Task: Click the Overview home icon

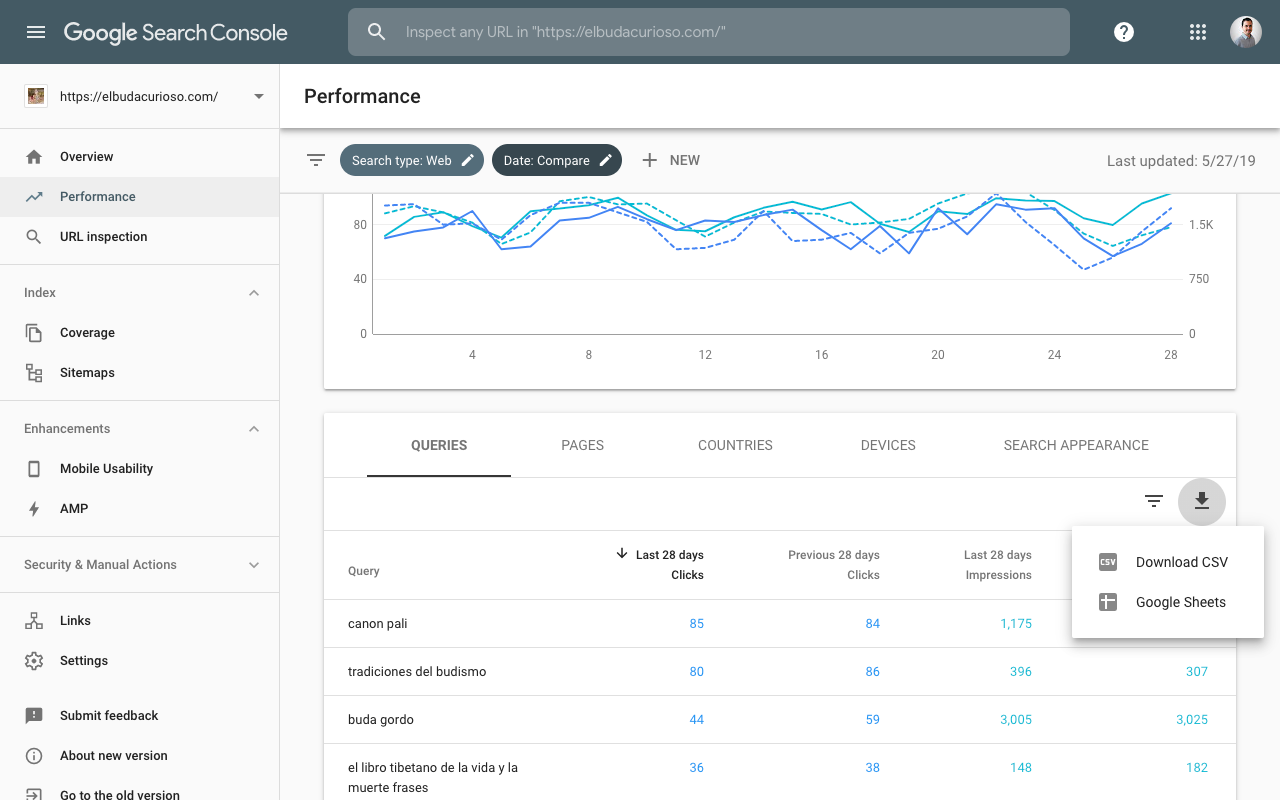Action: 34,157
